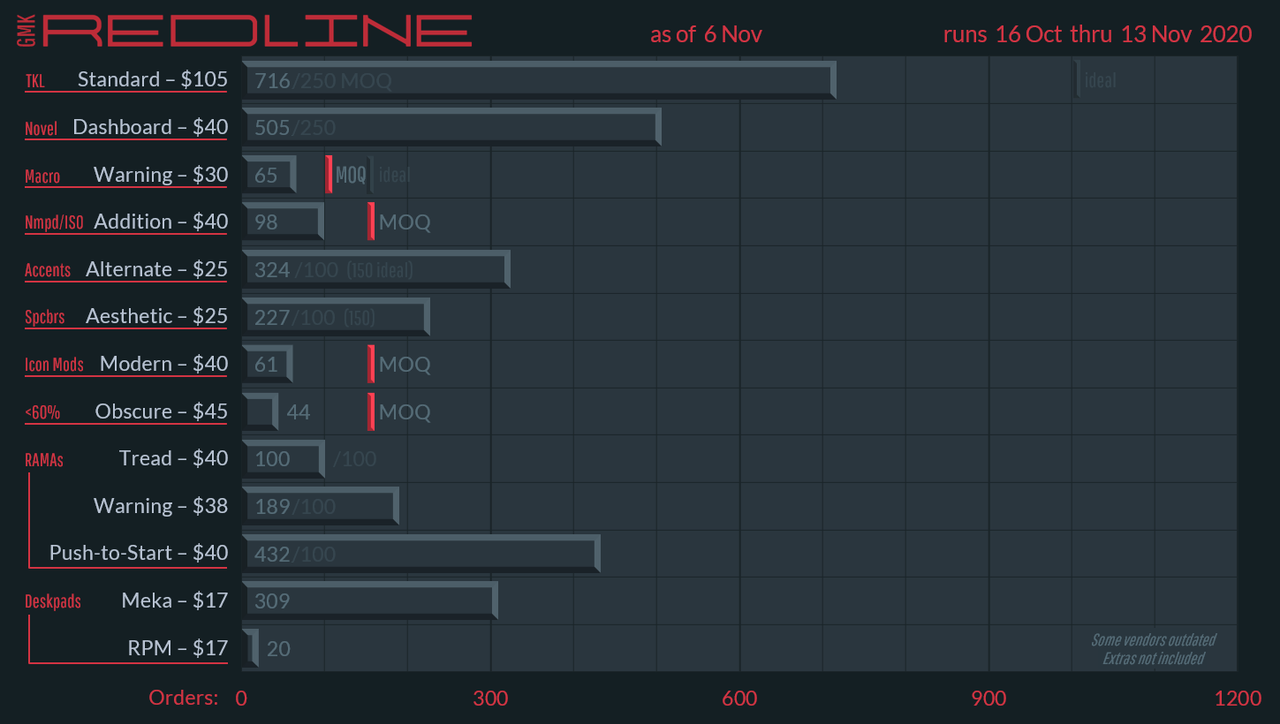Select the Spcbrs category label
The width and height of the screenshot is (1280, 724).
[x=45, y=318]
